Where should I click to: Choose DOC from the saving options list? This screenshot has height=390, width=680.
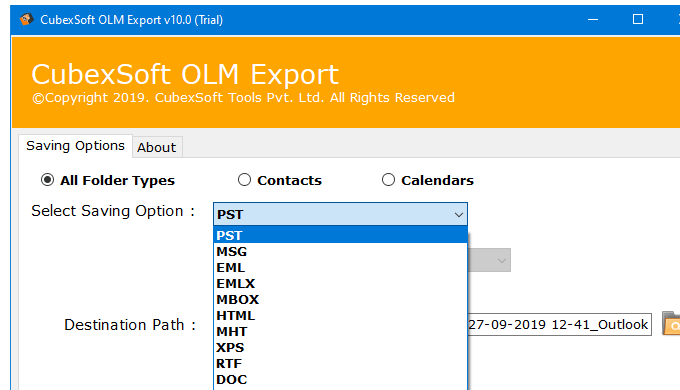[x=340, y=380]
